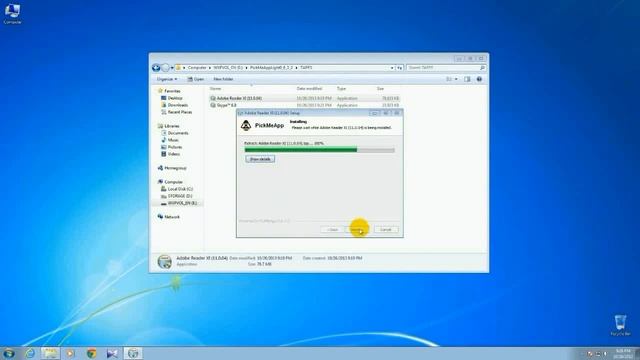The height and width of the screenshot is (360, 640).
Task: Click the search magnifier icon in Explorer
Action: pos(482,68)
